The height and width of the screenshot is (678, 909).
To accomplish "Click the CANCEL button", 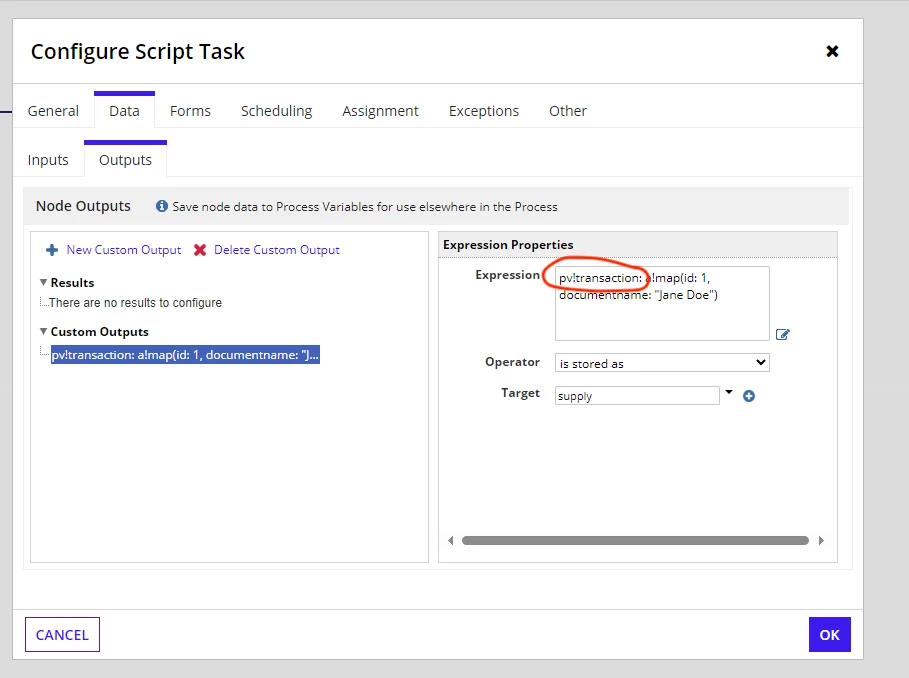I will [62, 635].
